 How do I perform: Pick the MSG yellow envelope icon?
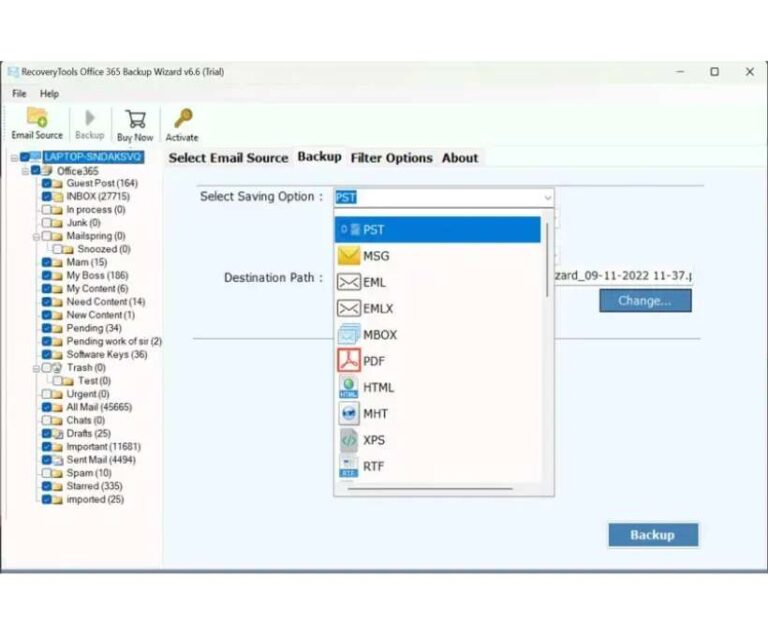(349, 256)
